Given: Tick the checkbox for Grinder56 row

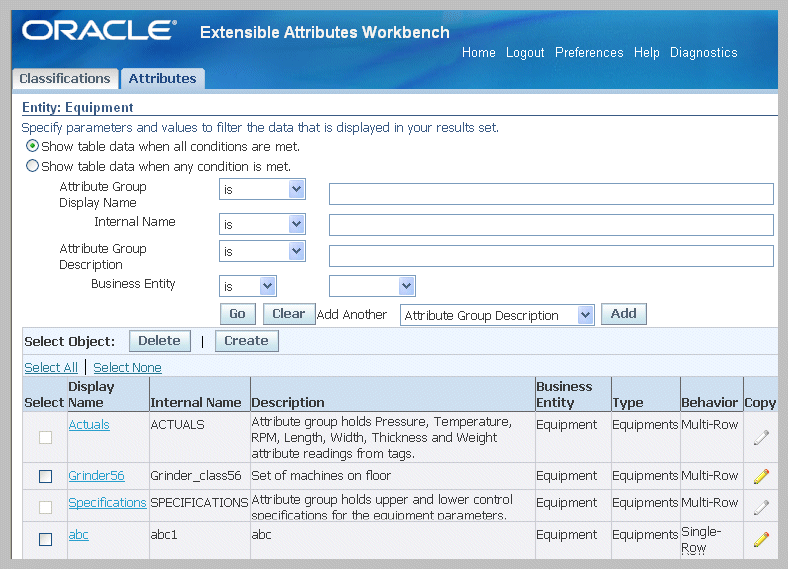Looking at the screenshot, I should 45,476.
